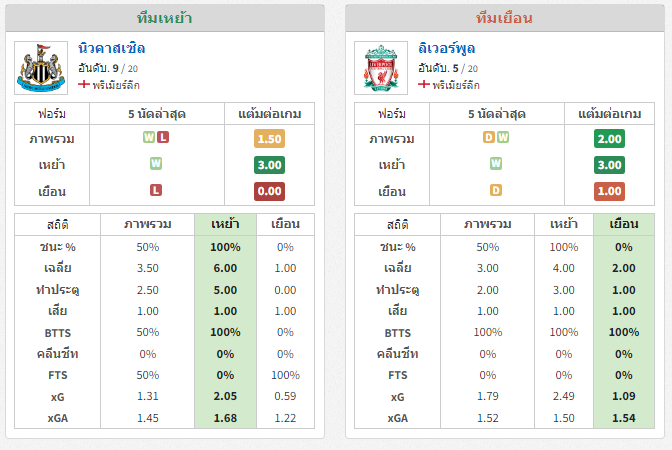This screenshot has height=450, width=672.
Task: Click the W badge in Liverpool's home form row
Action: (x=496, y=163)
